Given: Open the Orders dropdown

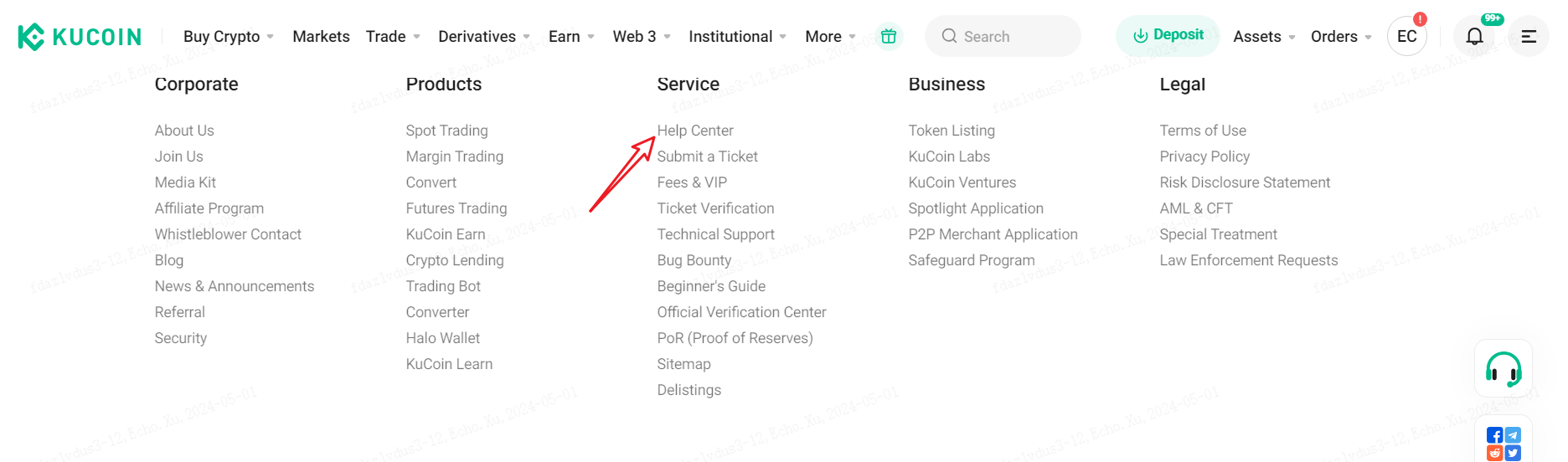Looking at the screenshot, I should 1341,36.
